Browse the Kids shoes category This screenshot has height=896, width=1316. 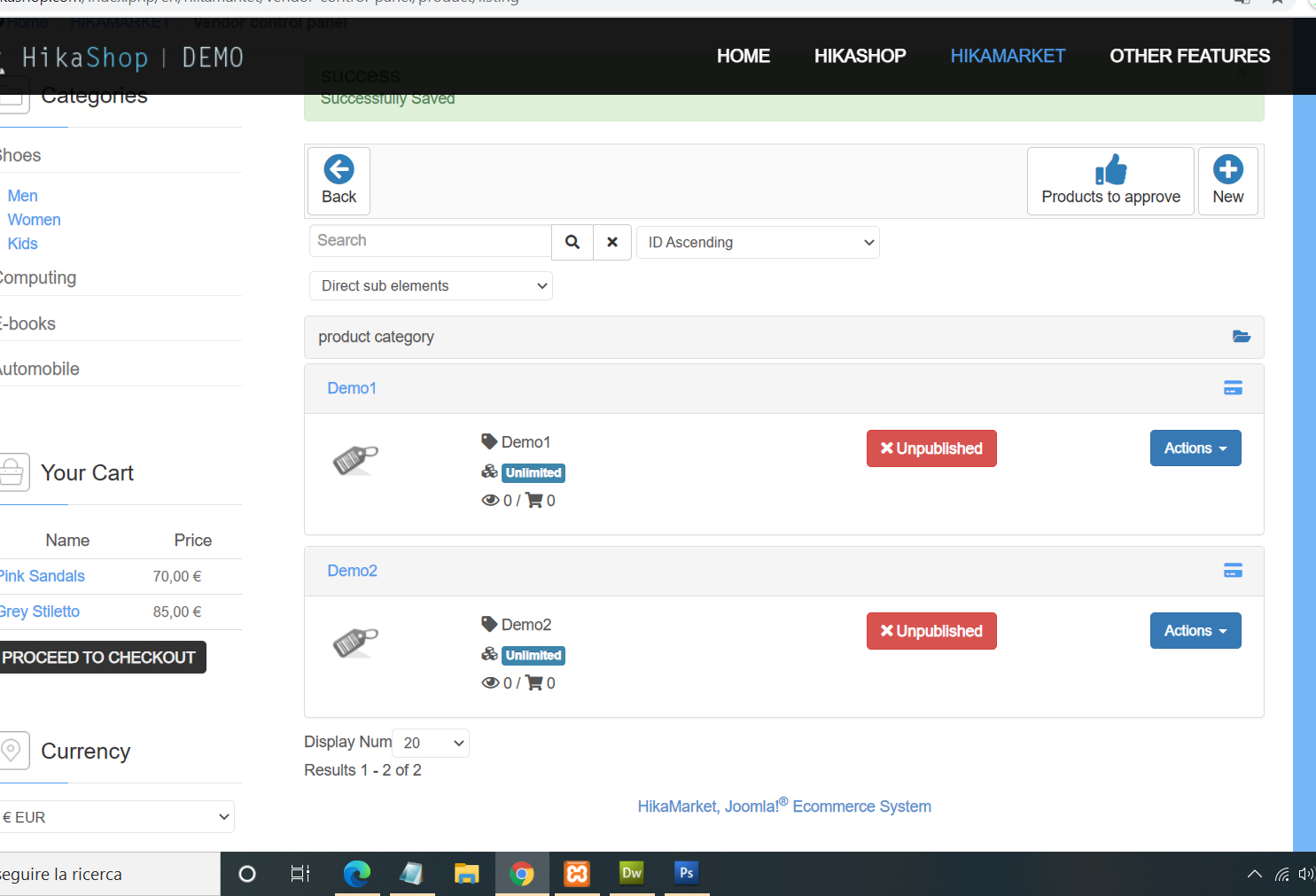click(x=23, y=244)
